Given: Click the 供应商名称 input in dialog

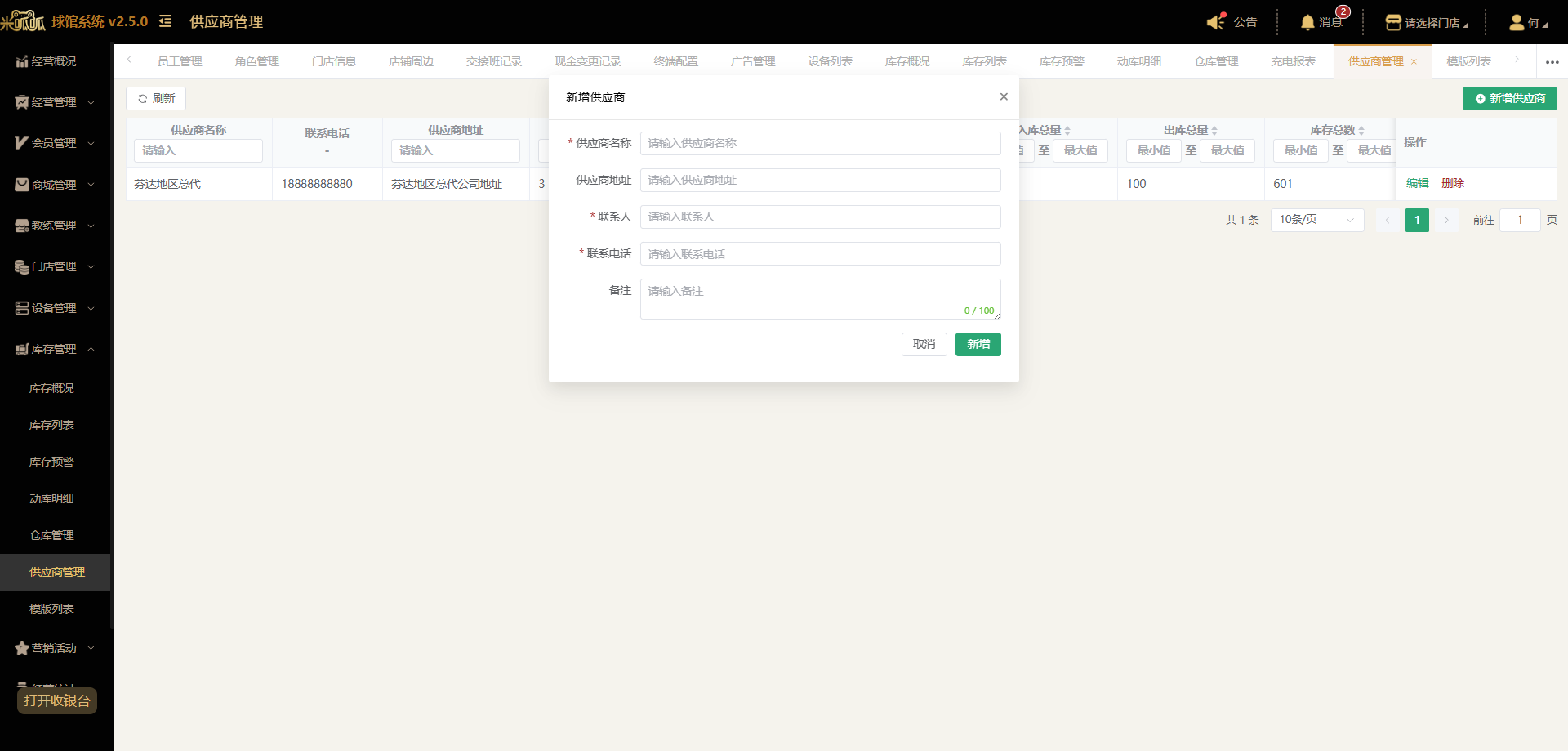Looking at the screenshot, I should [820, 143].
